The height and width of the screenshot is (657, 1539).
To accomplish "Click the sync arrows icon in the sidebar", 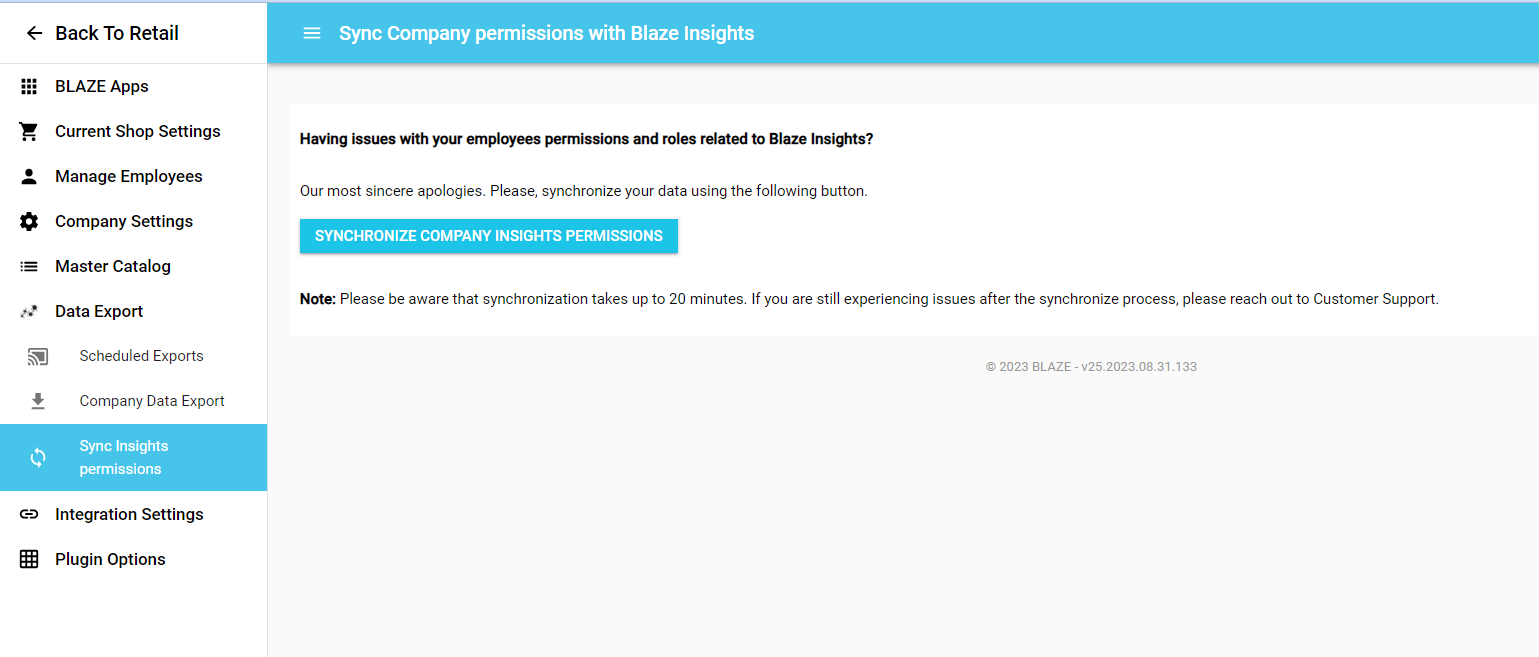I will click(38, 457).
